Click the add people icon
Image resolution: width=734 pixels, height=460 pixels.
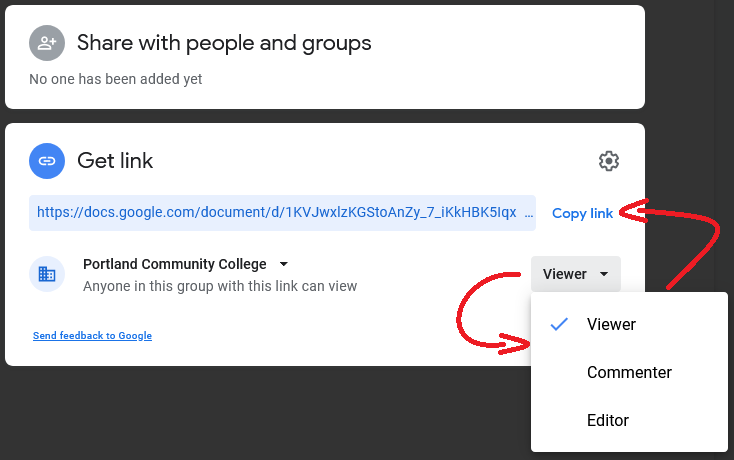tap(46, 43)
